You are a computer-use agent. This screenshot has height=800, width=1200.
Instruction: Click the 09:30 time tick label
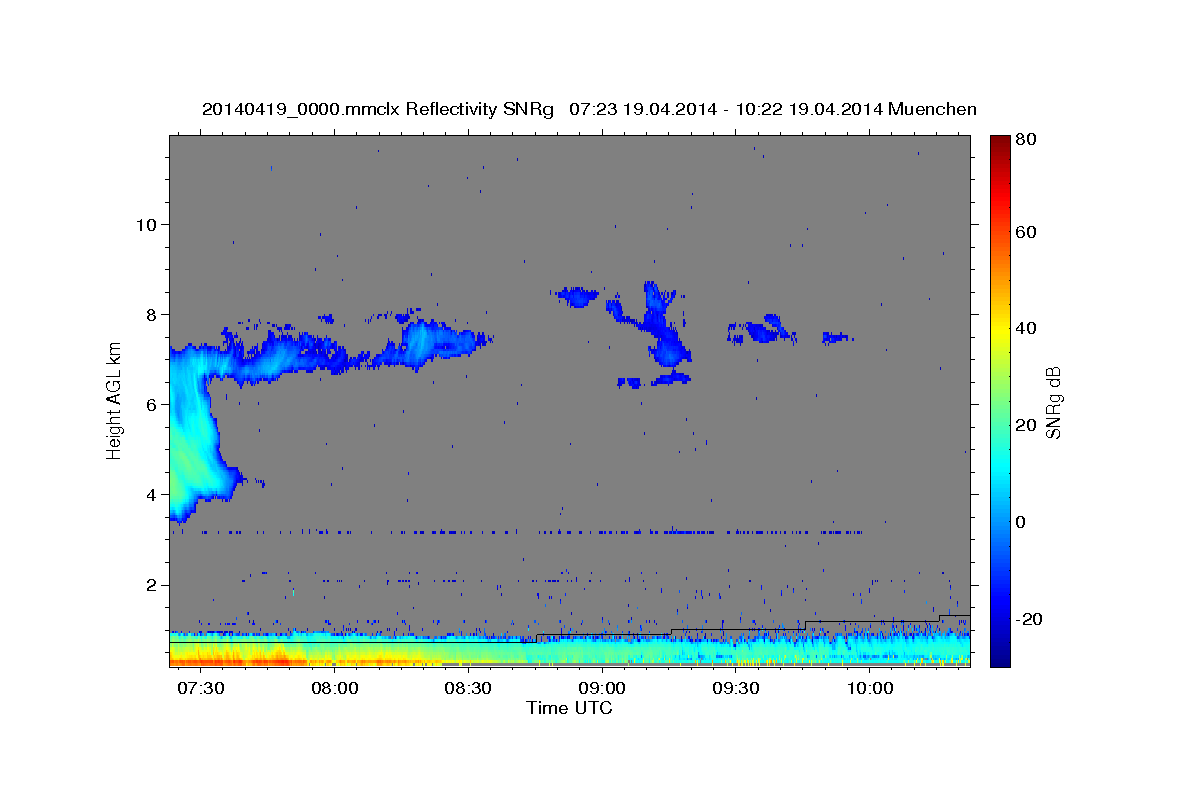coord(736,689)
